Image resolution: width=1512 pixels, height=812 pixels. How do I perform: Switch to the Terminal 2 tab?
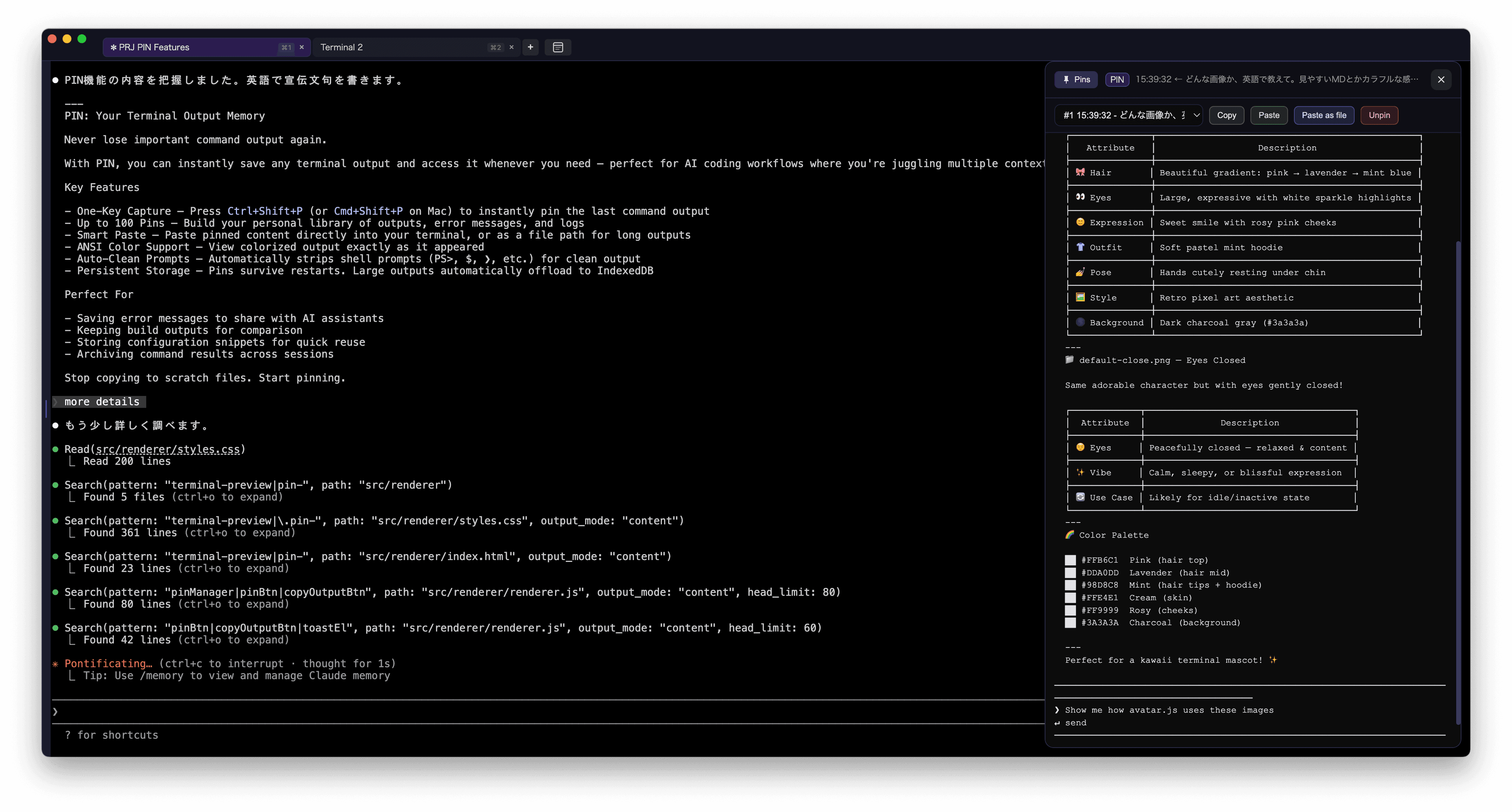pos(342,47)
